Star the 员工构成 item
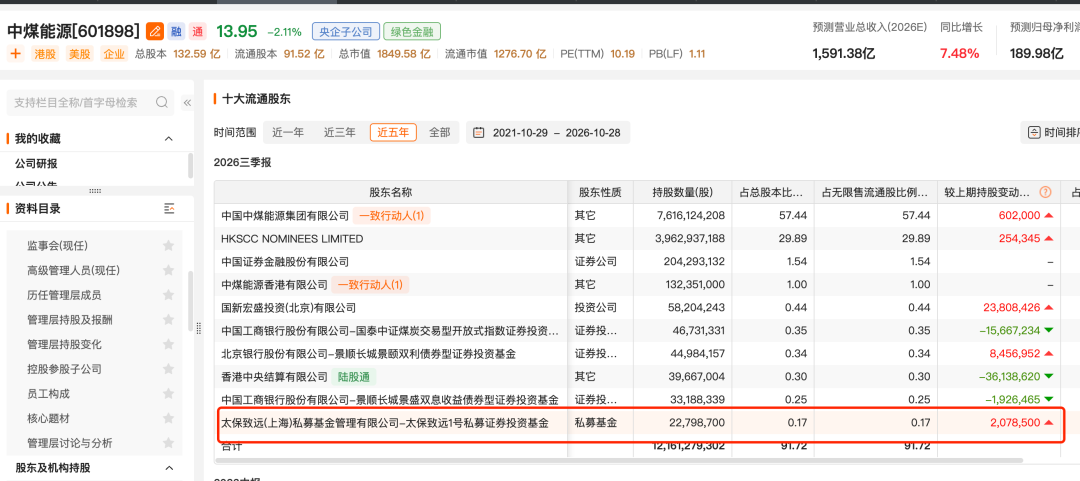The height and width of the screenshot is (481, 1080). (x=168, y=393)
